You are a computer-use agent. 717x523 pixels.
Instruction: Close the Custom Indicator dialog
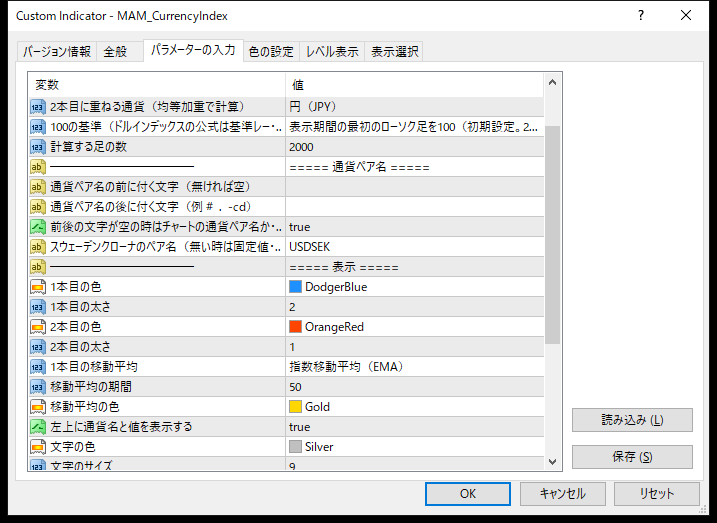pyautogui.click(x=685, y=16)
